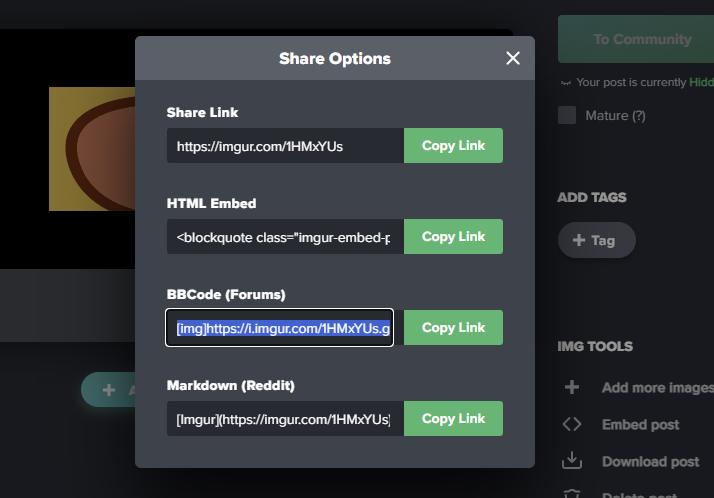714x498 pixels.
Task: Click the Markdown Imgur link field
Action: coord(285,419)
